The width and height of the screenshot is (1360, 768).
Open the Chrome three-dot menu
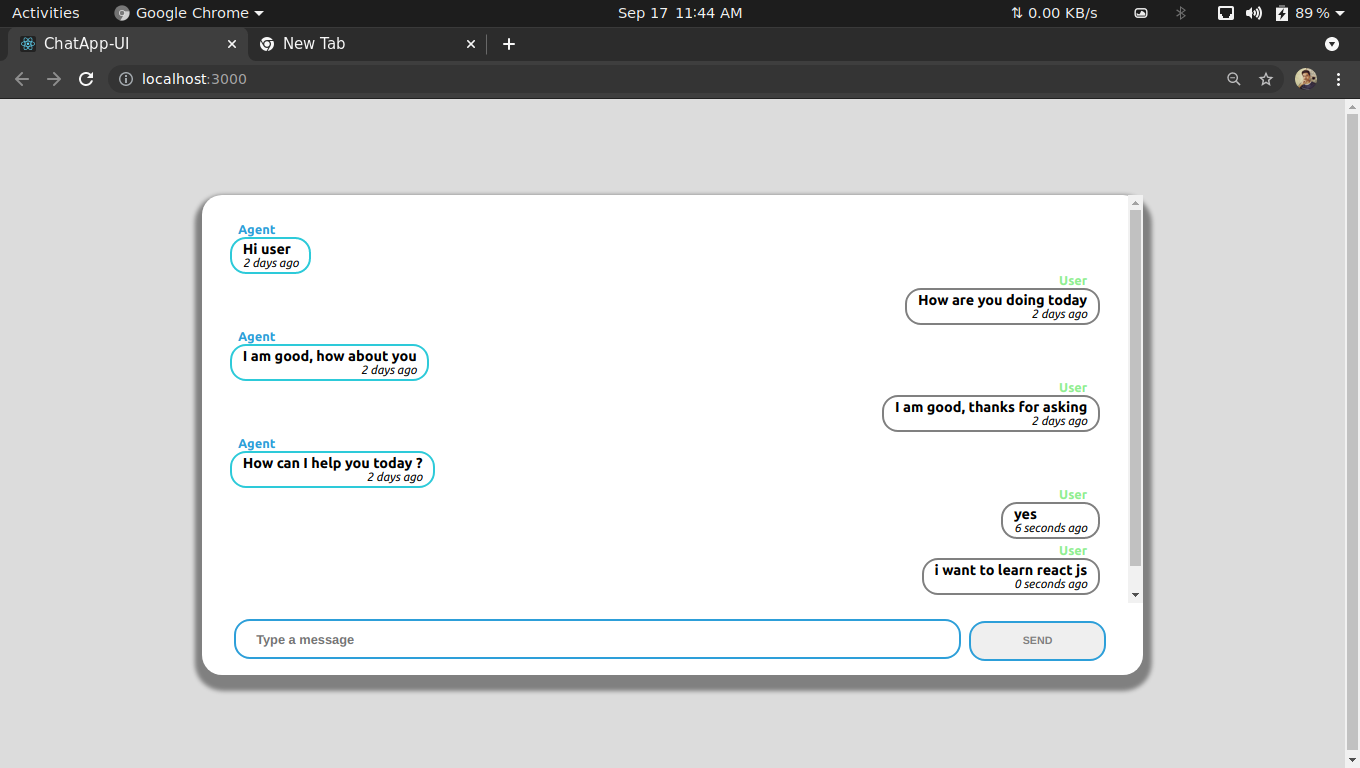1339,78
